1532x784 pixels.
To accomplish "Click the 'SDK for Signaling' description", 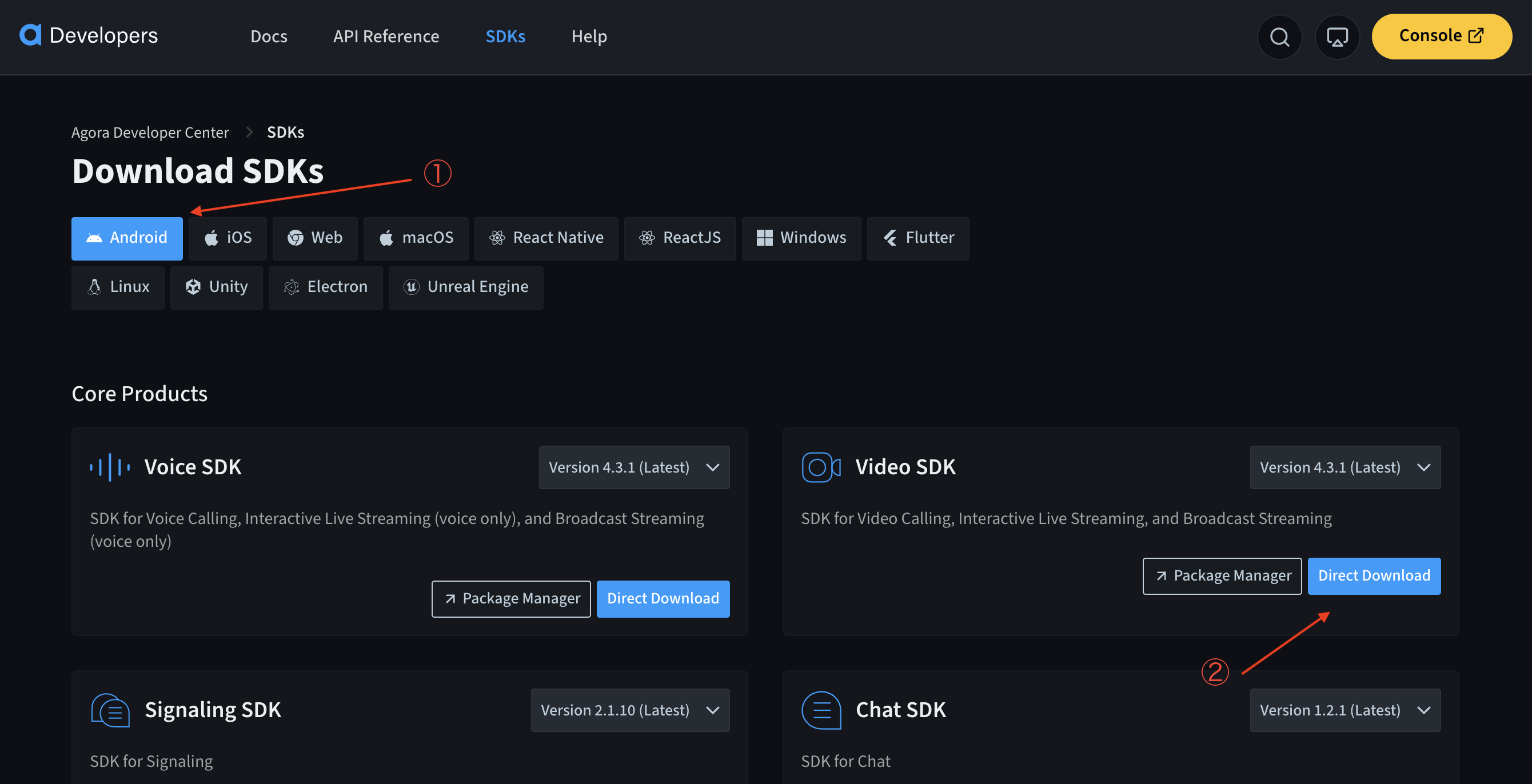I will (x=151, y=761).
